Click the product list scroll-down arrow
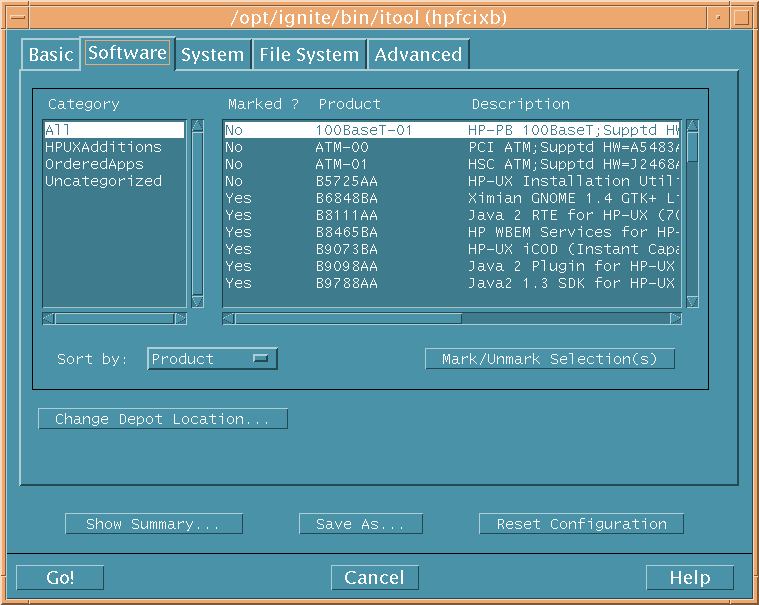759x605 pixels. 692,300
